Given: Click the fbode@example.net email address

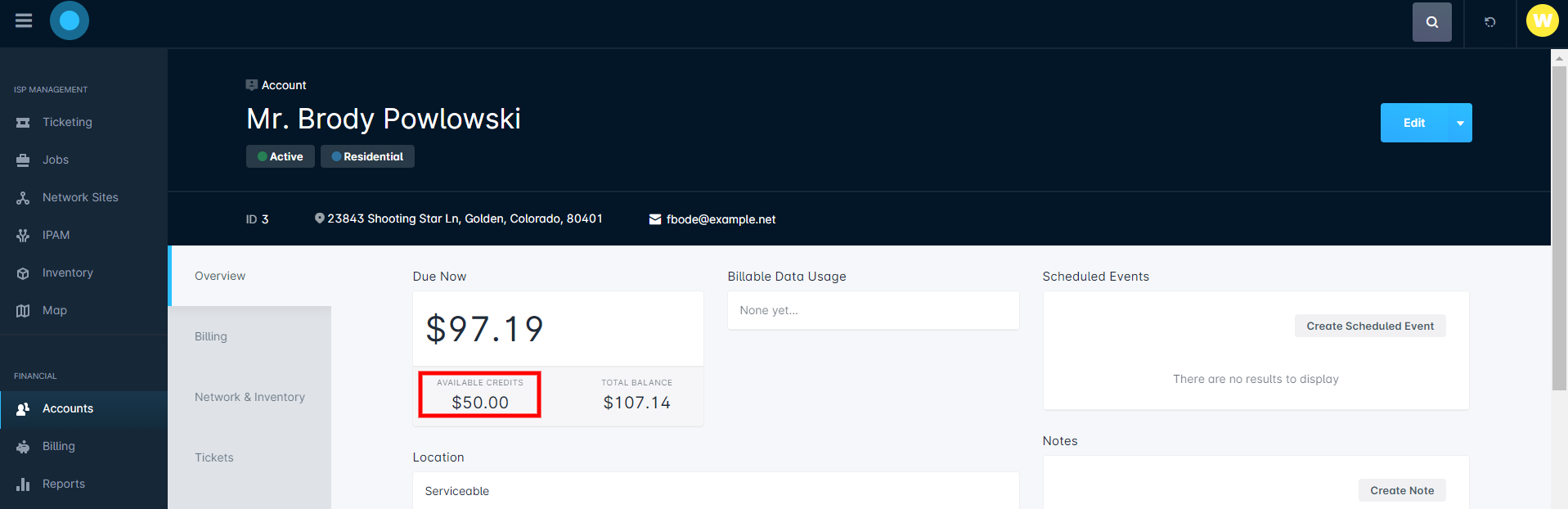Looking at the screenshot, I should tap(721, 219).
